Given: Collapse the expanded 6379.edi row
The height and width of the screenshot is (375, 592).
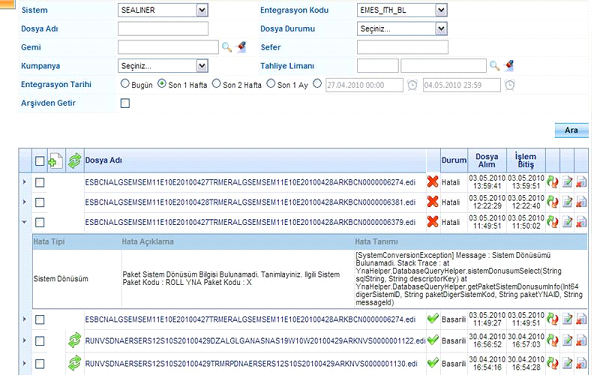Looking at the screenshot, I should pyautogui.click(x=25, y=222).
